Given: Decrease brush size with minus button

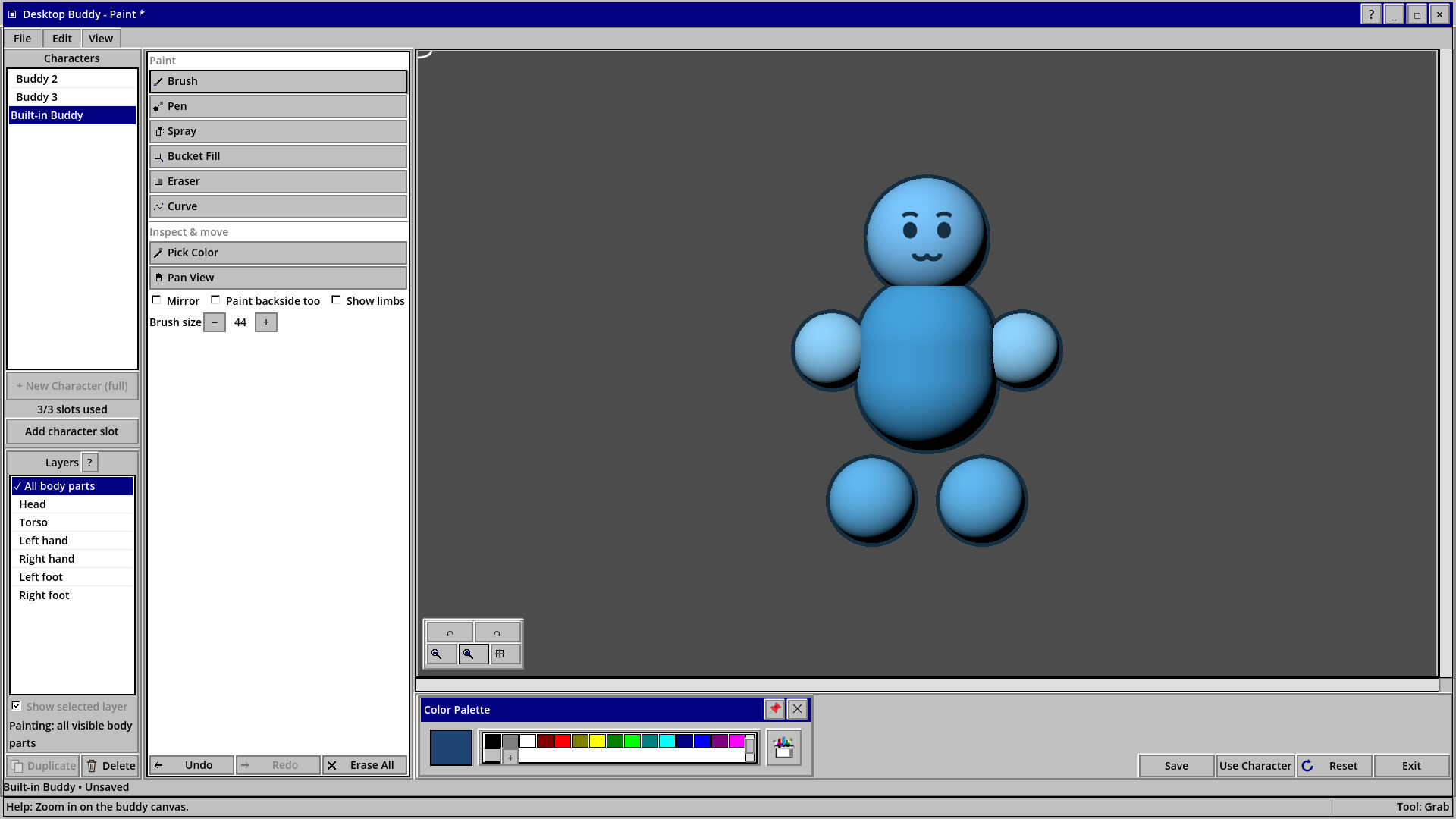Looking at the screenshot, I should click(x=215, y=322).
